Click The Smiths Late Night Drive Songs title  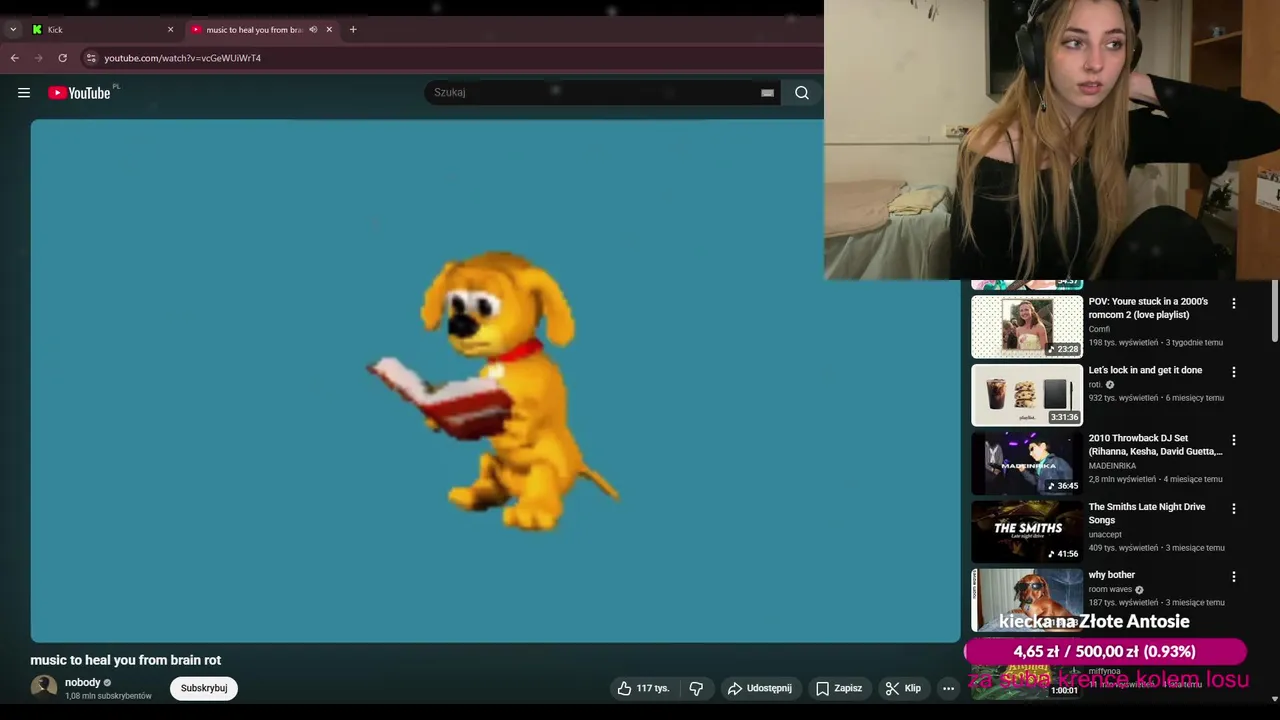click(x=1147, y=513)
